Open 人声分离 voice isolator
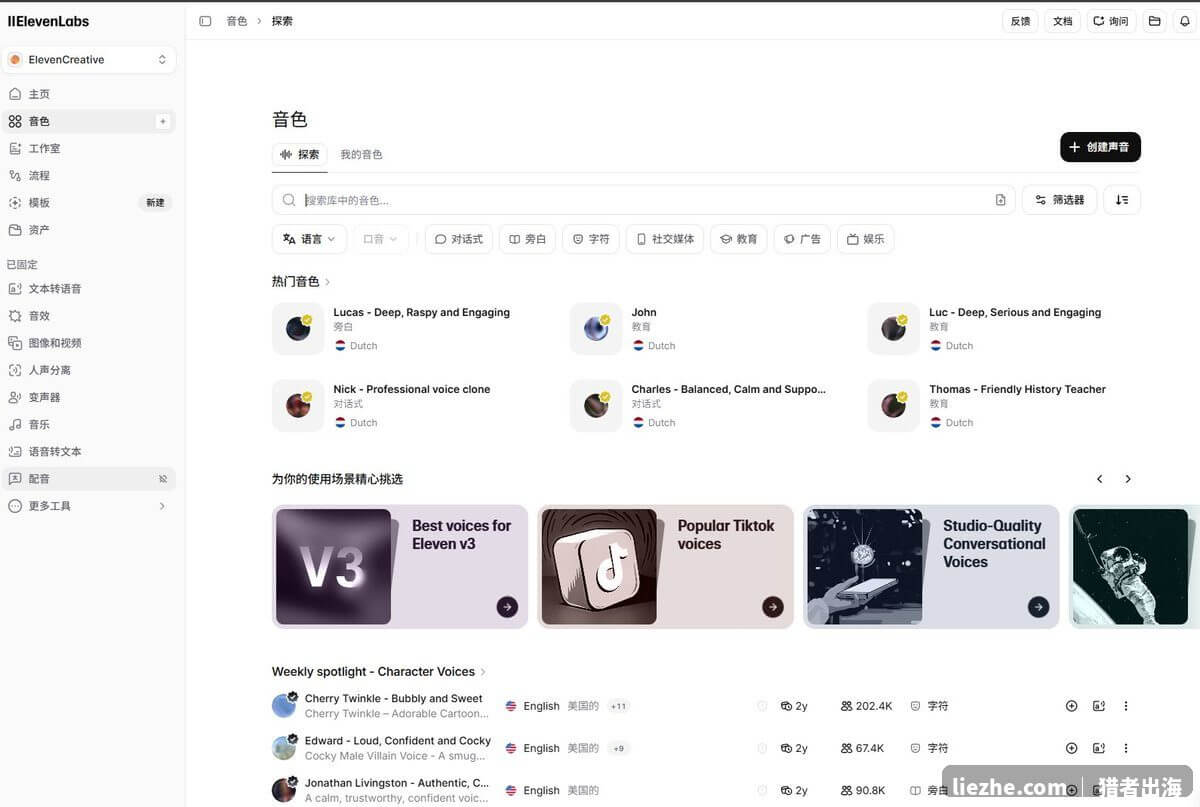The width and height of the screenshot is (1200, 807). [x=88, y=369]
